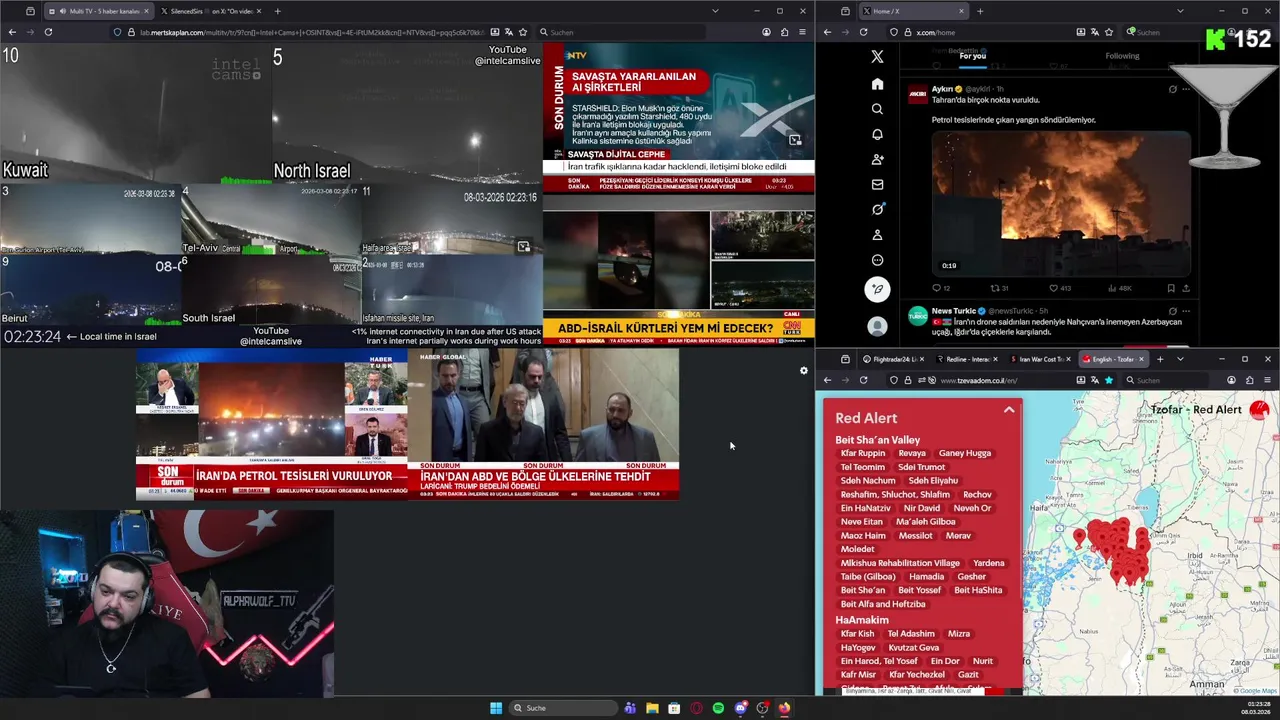The height and width of the screenshot is (720, 1280).
Task: Open X Explore search icon in sidebar
Action: pos(877,109)
